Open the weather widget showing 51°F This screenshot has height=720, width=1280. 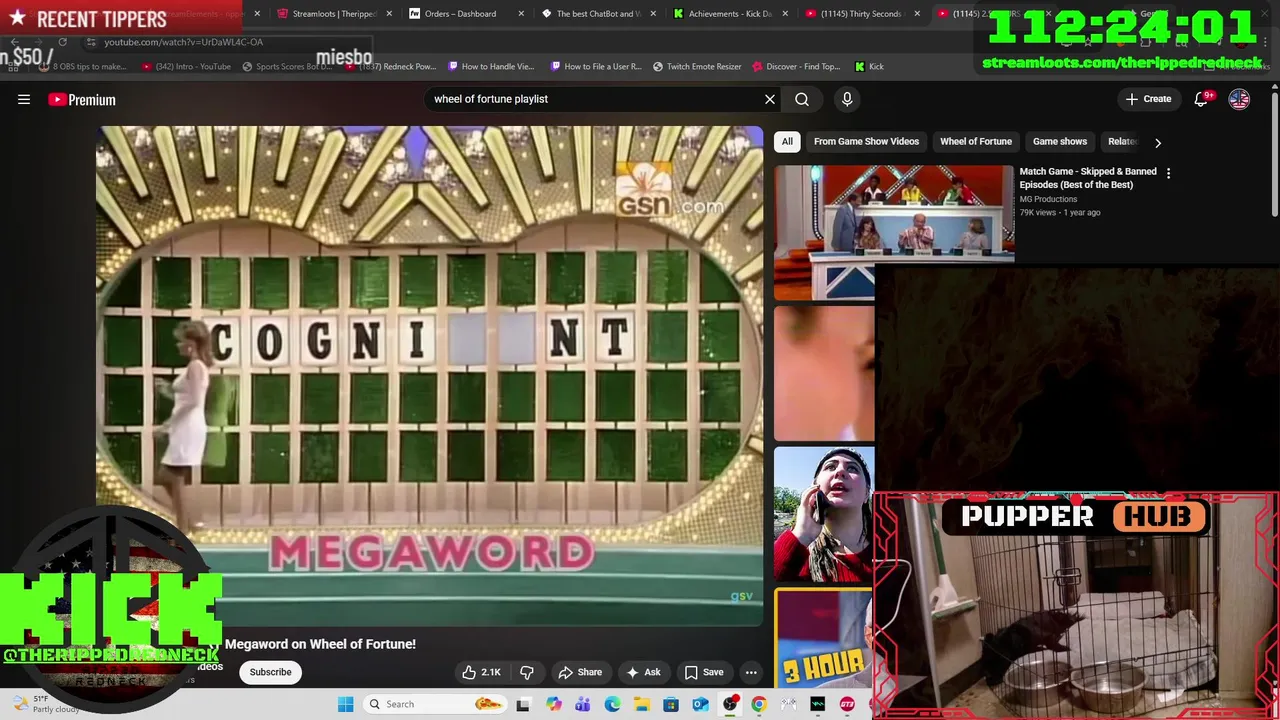tap(45, 704)
